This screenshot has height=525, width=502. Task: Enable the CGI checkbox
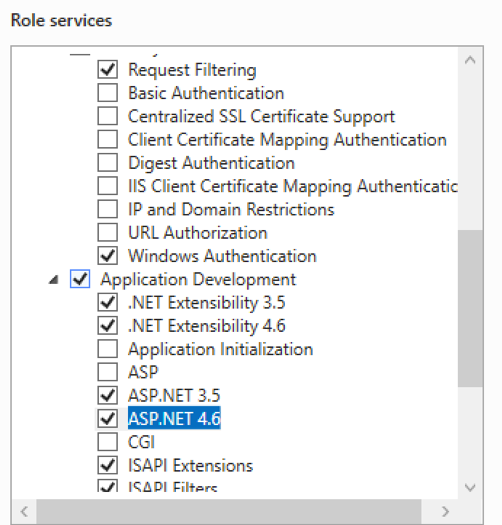pyautogui.click(x=107, y=442)
